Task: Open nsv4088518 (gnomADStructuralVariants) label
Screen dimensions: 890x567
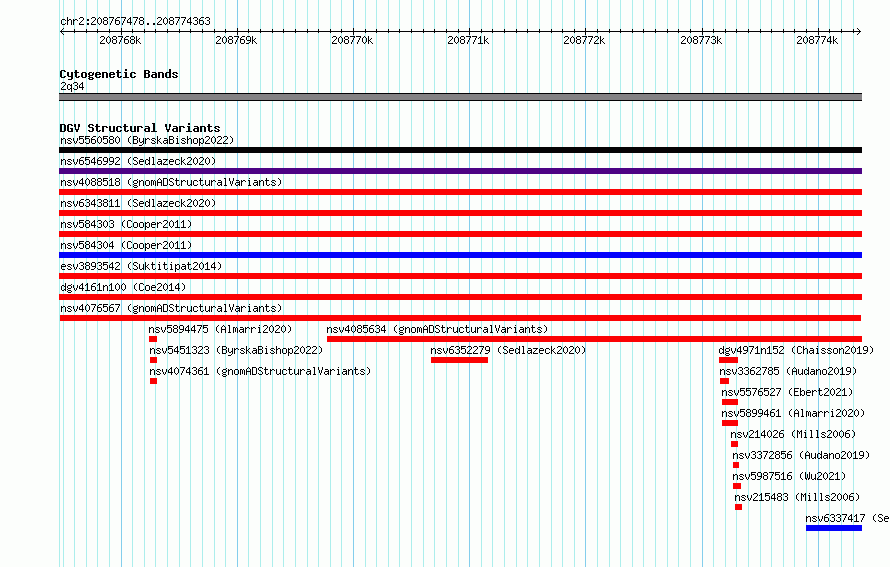Action: tap(171, 182)
